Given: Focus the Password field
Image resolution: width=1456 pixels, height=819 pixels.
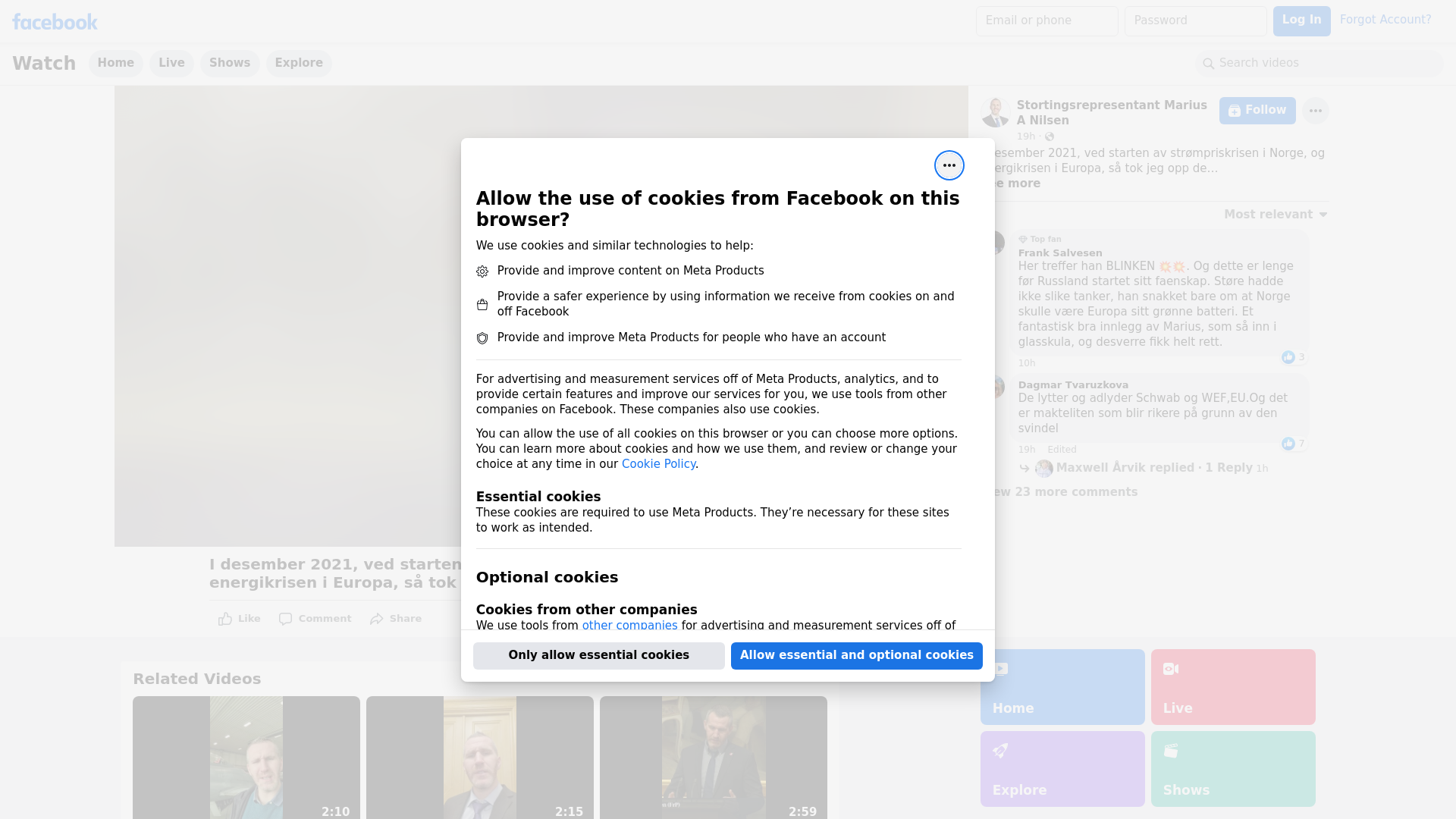Looking at the screenshot, I should click(x=1195, y=21).
